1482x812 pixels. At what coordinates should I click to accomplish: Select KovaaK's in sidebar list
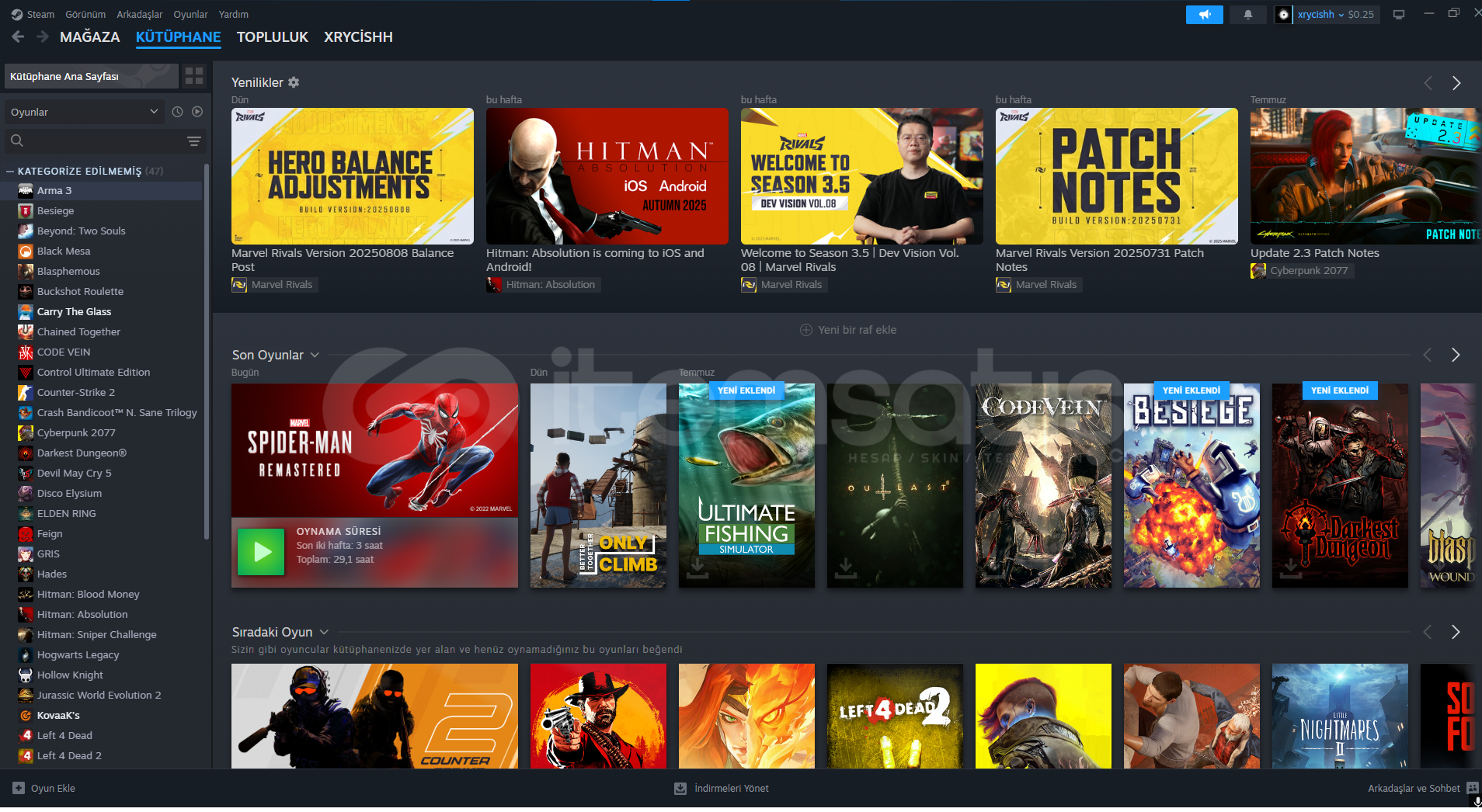click(103, 715)
